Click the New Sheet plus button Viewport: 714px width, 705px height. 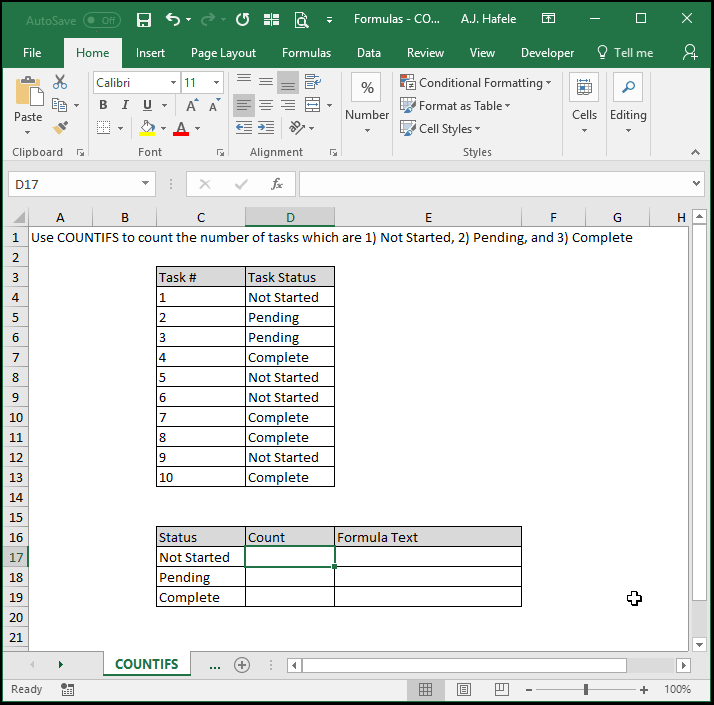tap(242, 665)
